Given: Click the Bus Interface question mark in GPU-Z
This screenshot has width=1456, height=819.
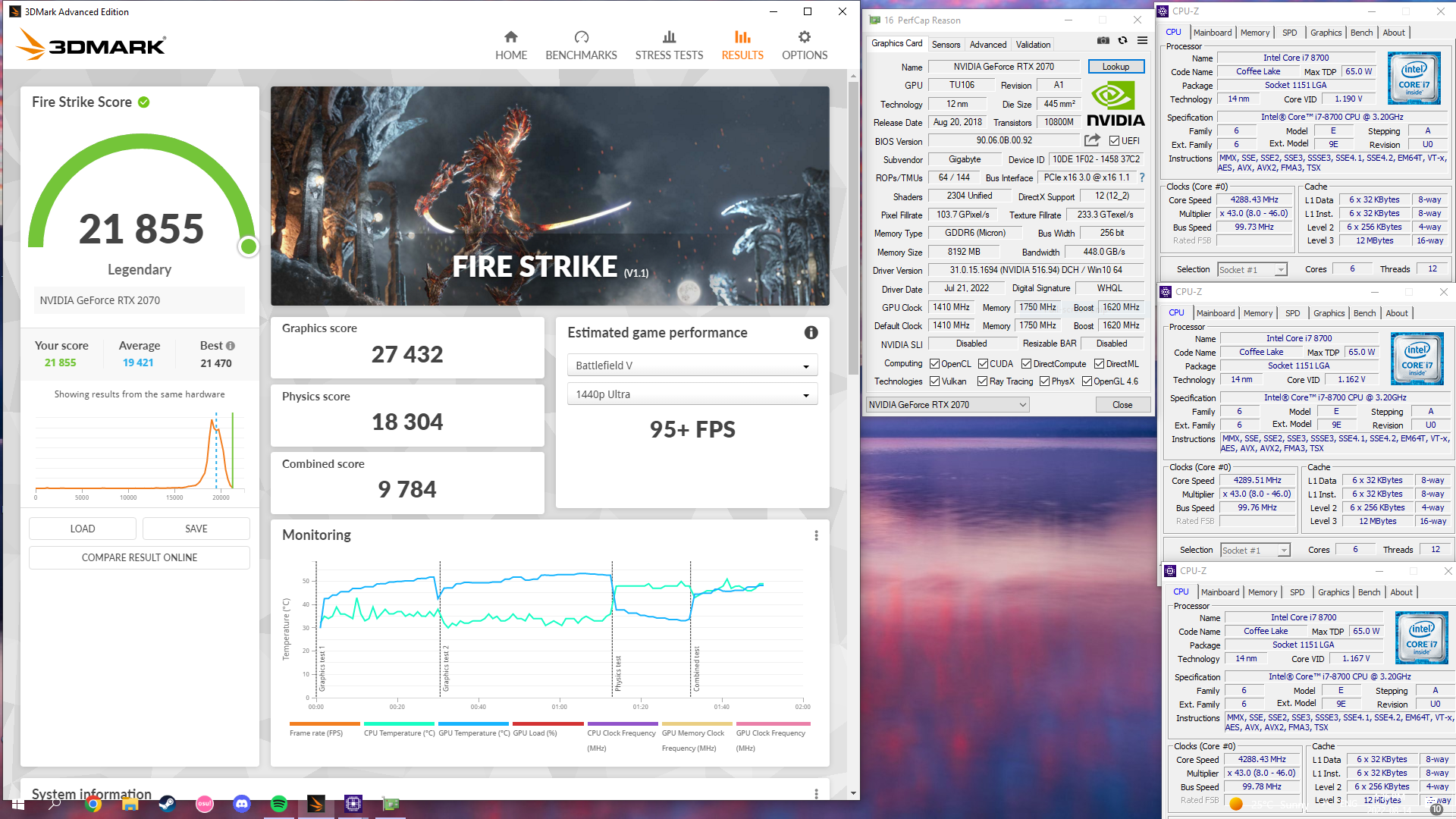Looking at the screenshot, I should click(x=1142, y=177).
